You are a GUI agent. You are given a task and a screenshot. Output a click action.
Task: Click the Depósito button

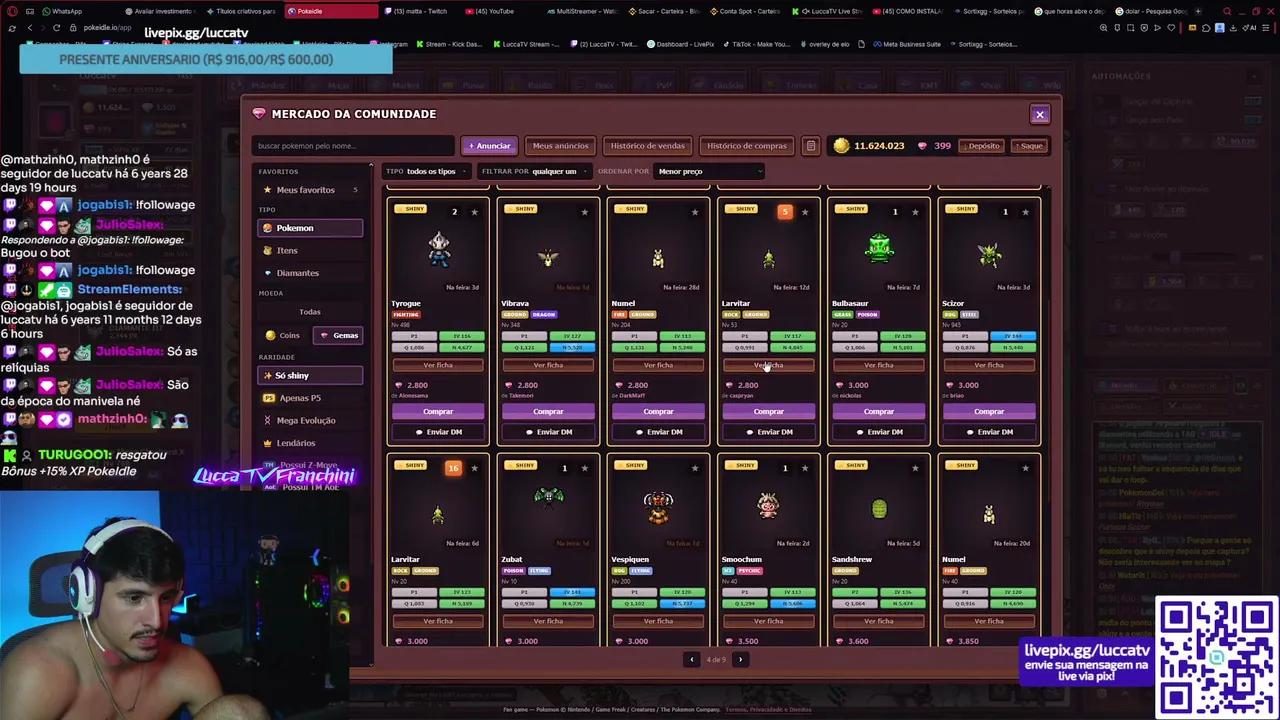tap(982, 146)
